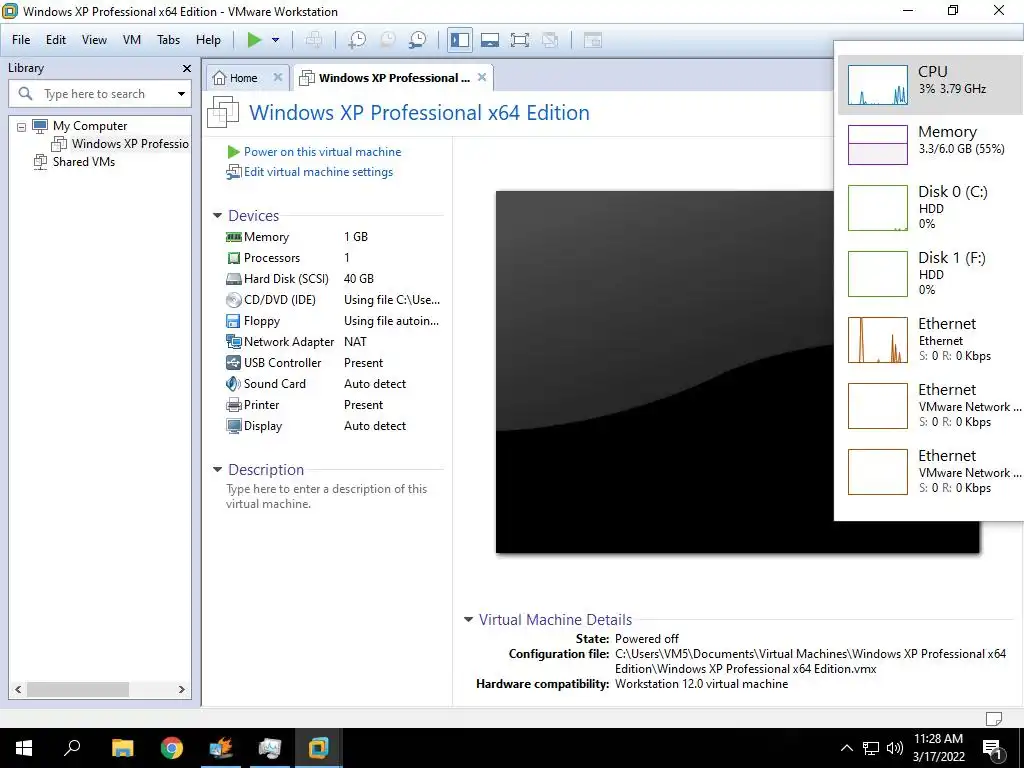Open the Edit menu
The image size is (1024, 768).
click(56, 40)
